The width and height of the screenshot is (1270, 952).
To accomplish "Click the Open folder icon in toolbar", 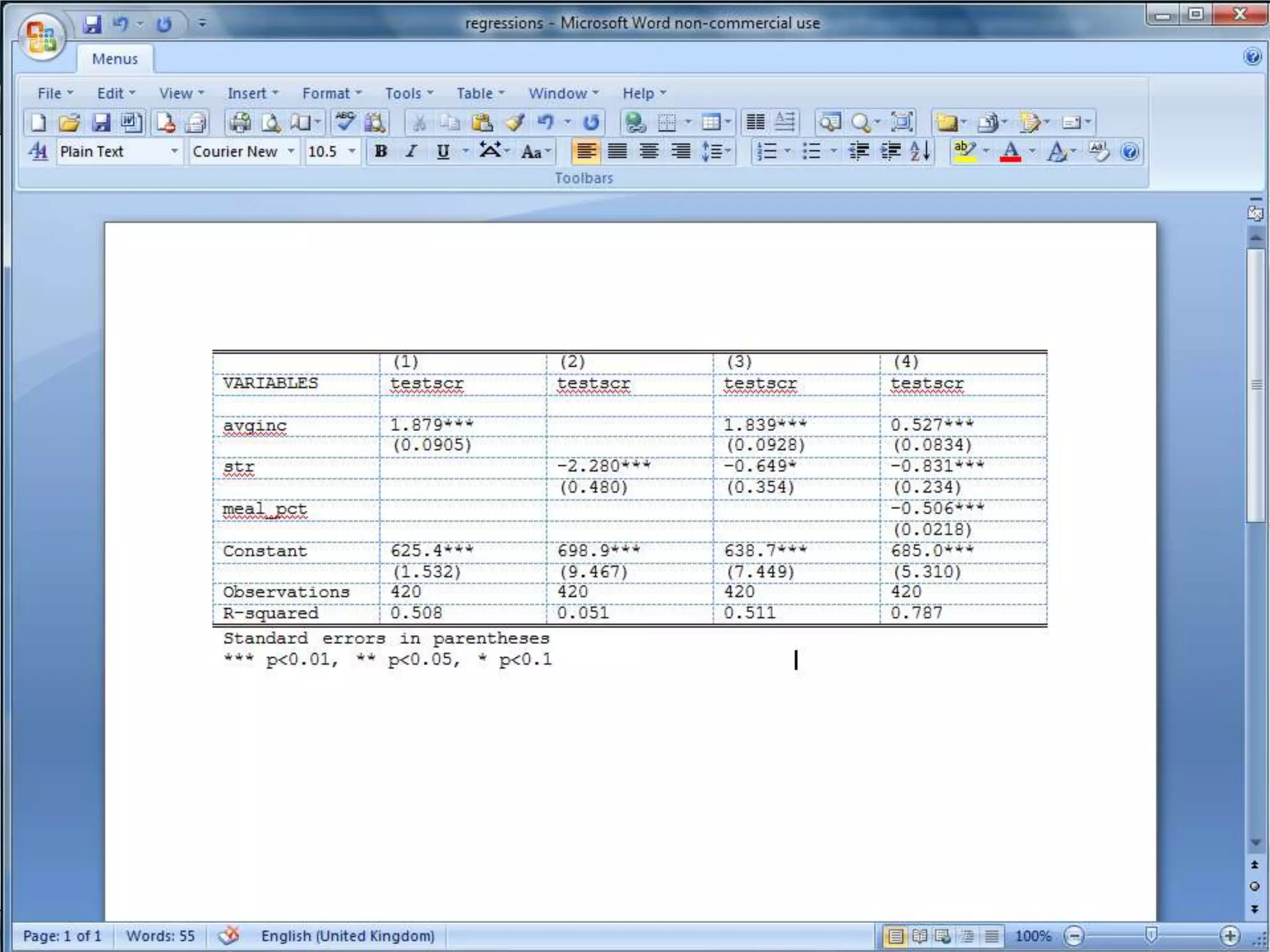I will click(69, 123).
